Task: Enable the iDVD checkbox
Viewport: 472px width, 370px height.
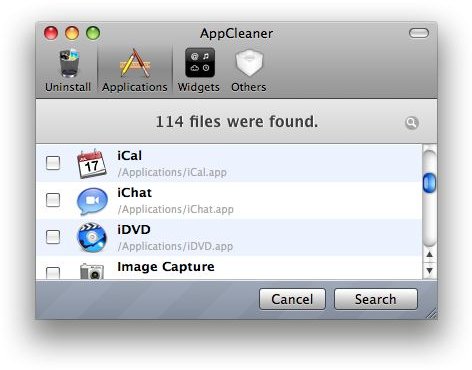Action: pos(53,237)
